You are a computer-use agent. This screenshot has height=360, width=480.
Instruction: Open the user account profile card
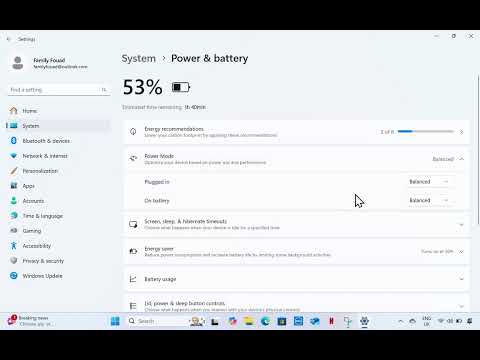[x=50, y=63]
